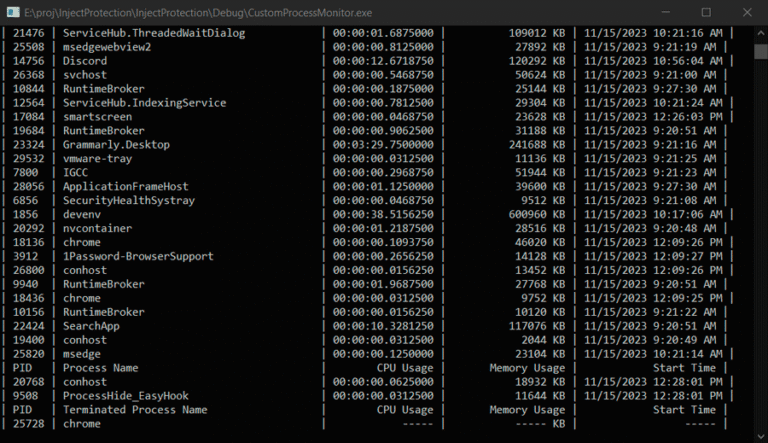Click RuntimeBroker in PID 10844 row

pos(103,89)
